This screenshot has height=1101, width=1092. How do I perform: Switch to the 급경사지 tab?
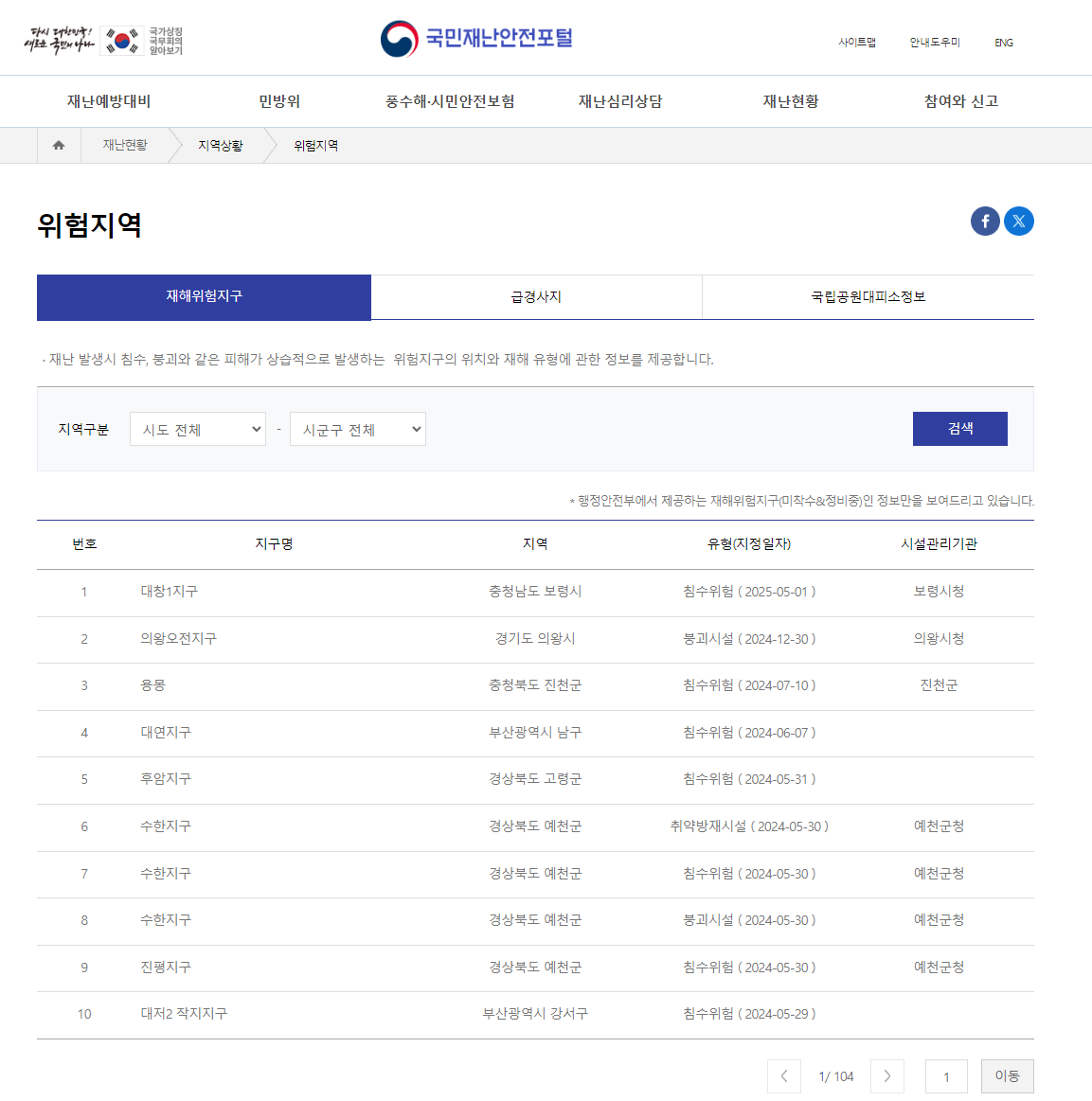point(536,297)
